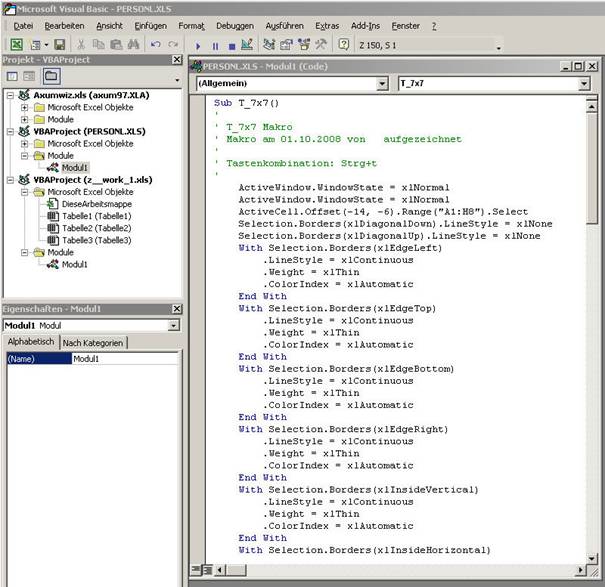Click View Code icon in Project panel
Viewport: 605px width, 587px height.
click(13, 76)
